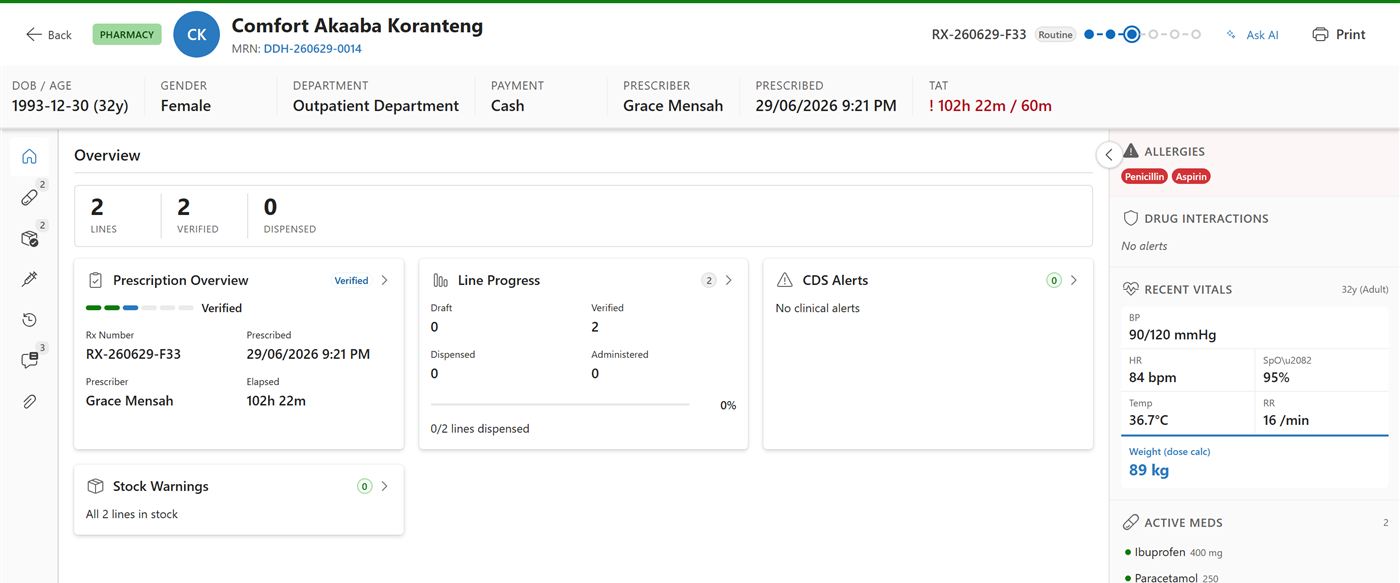Click the Line Progress count badge 2
This screenshot has width=1400, height=583.
709,281
